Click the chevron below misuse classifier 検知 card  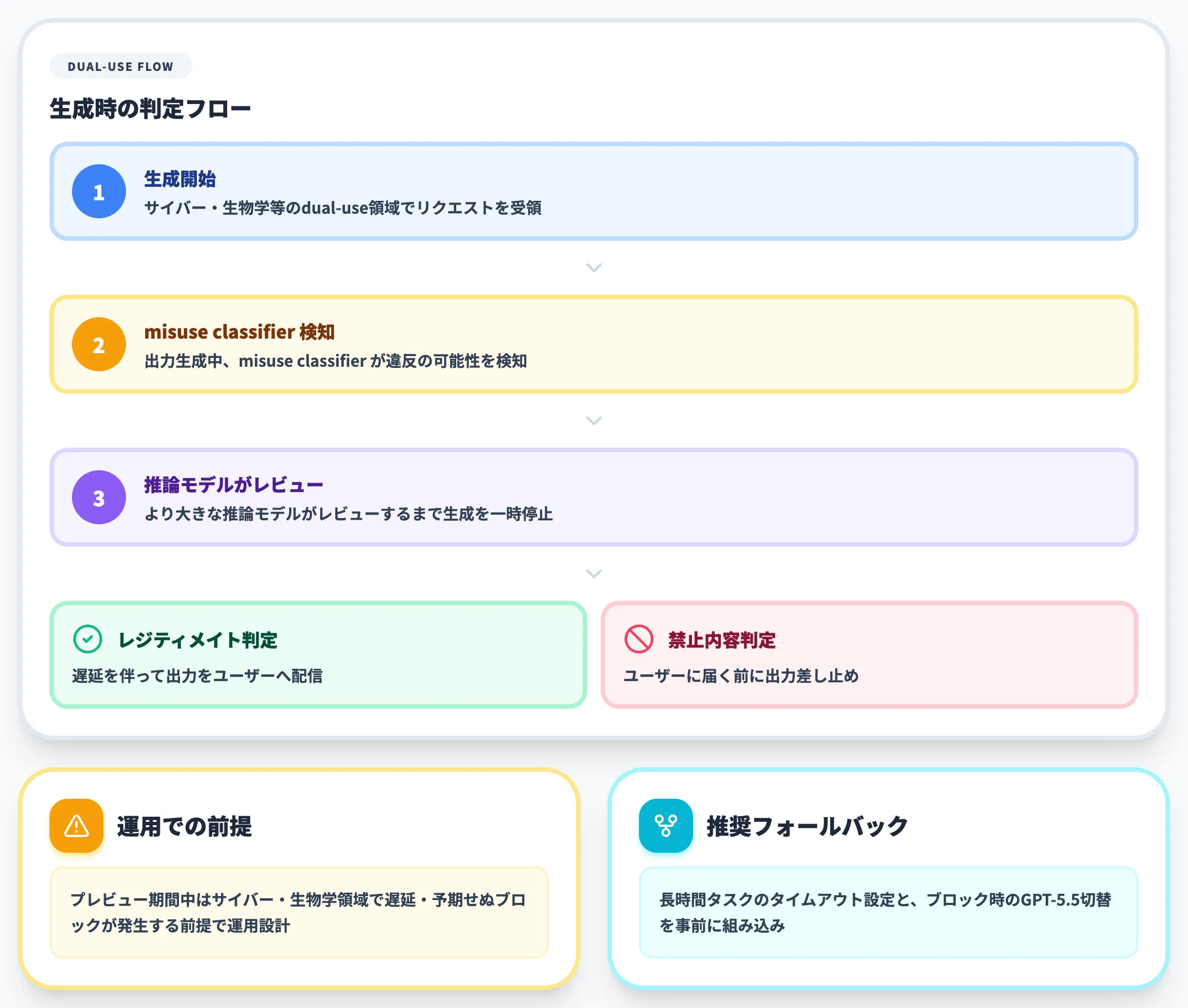595,421
